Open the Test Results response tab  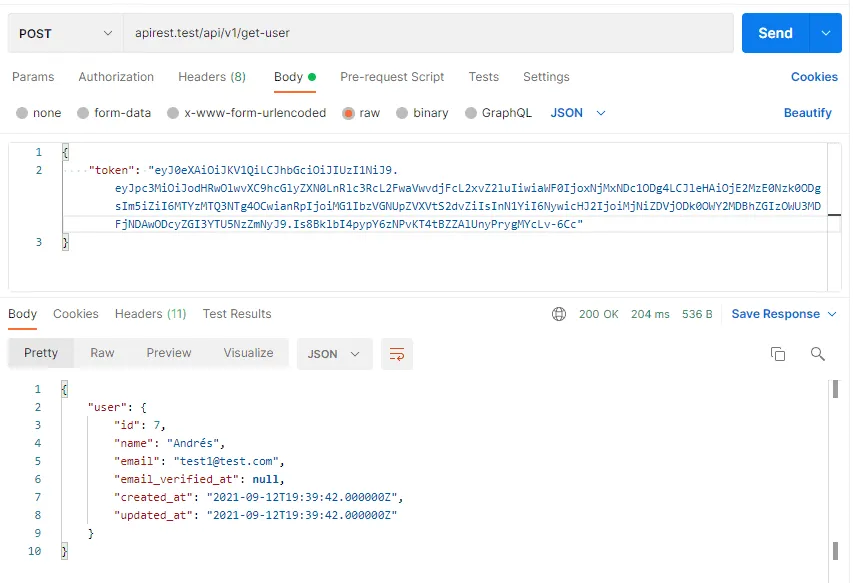click(x=237, y=313)
